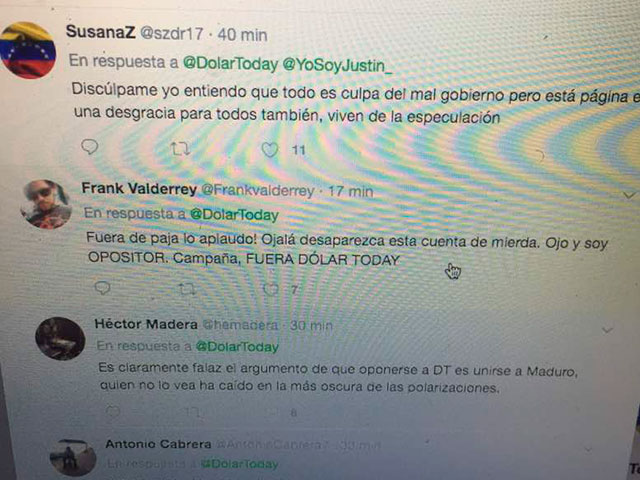Retweet Héctor Madera's tweet

coord(193,412)
